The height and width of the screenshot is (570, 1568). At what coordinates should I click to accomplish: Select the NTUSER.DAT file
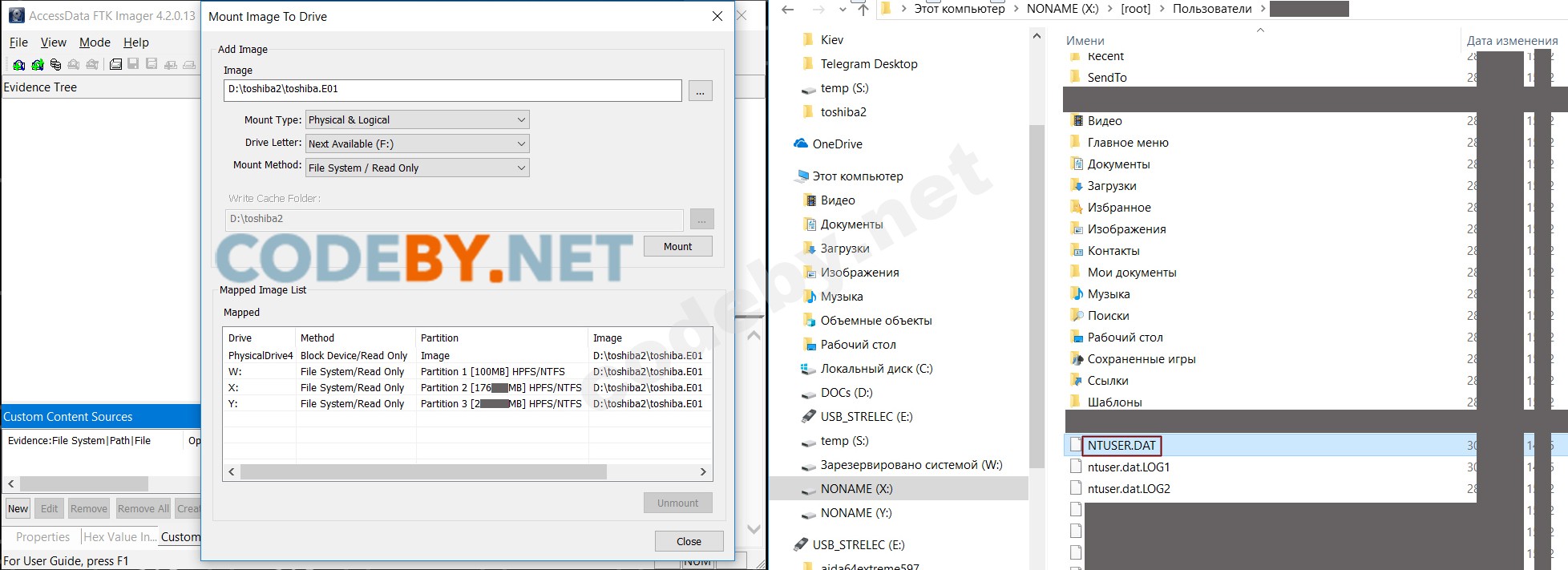pyautogui.click(x=1121, y=446)
